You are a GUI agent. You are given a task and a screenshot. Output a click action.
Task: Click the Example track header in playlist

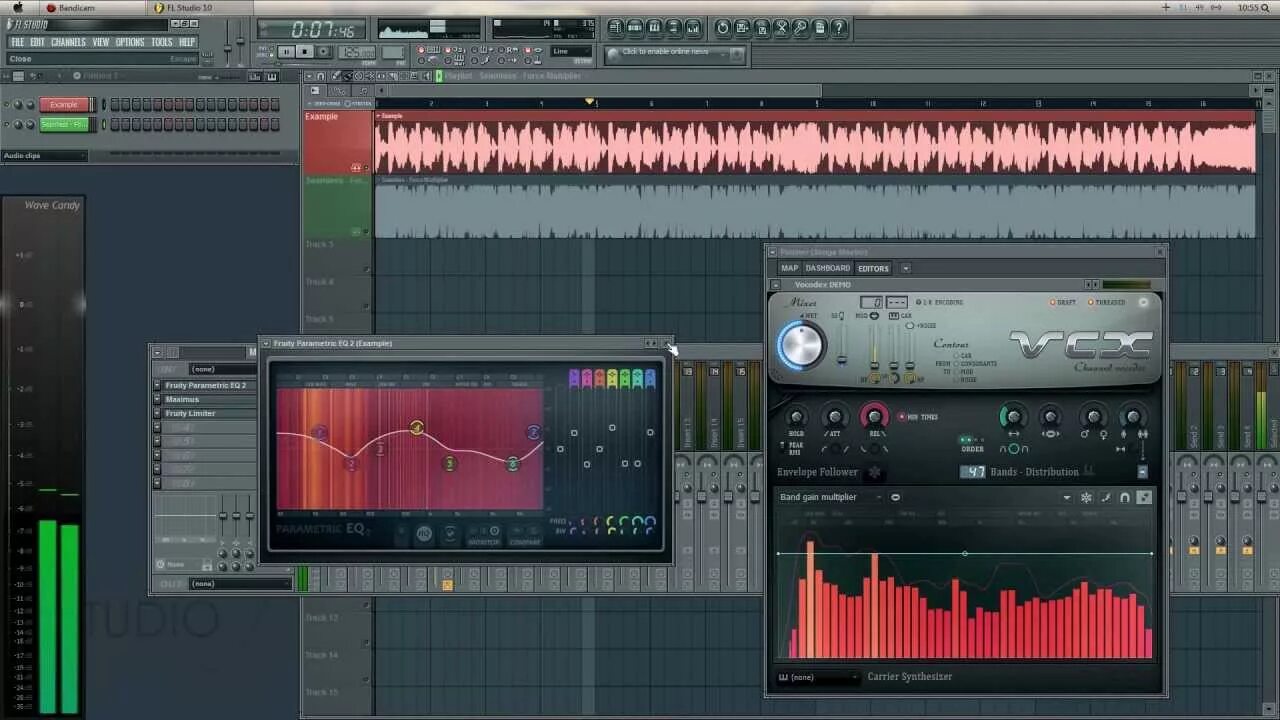point(337,141)
